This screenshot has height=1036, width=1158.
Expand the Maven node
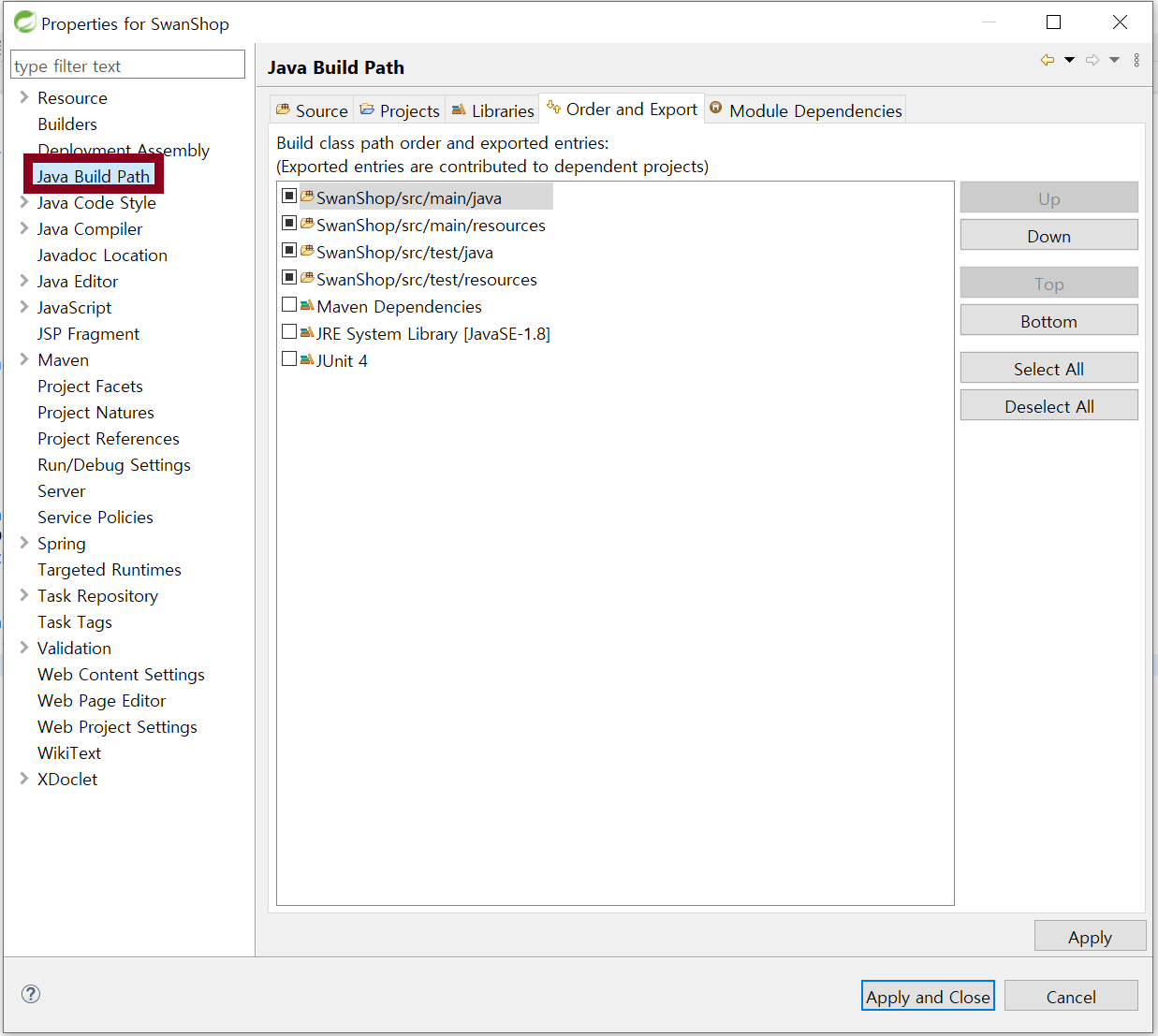(x=23, y=359)
